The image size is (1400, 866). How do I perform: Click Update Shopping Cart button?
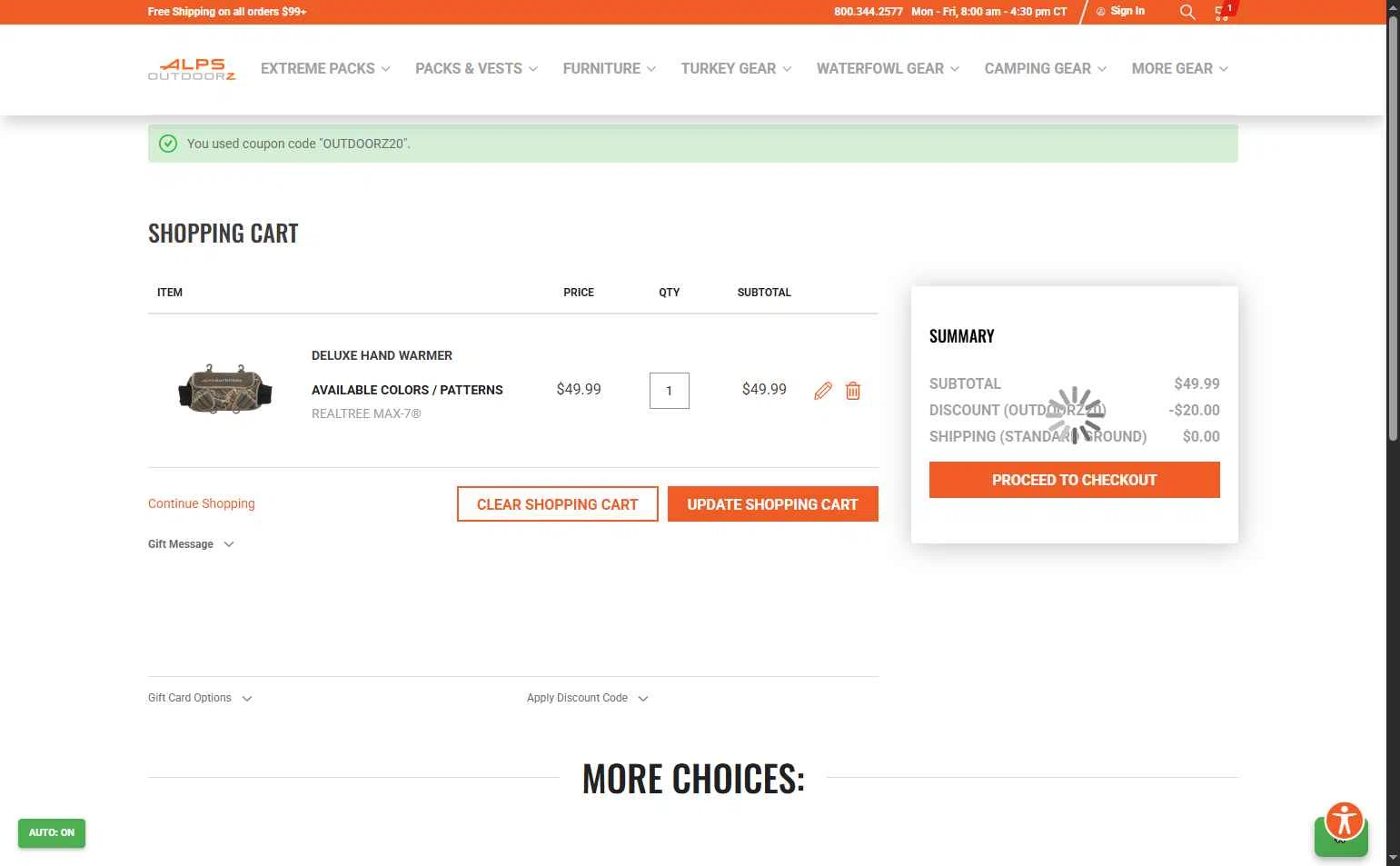coord(772,504)
